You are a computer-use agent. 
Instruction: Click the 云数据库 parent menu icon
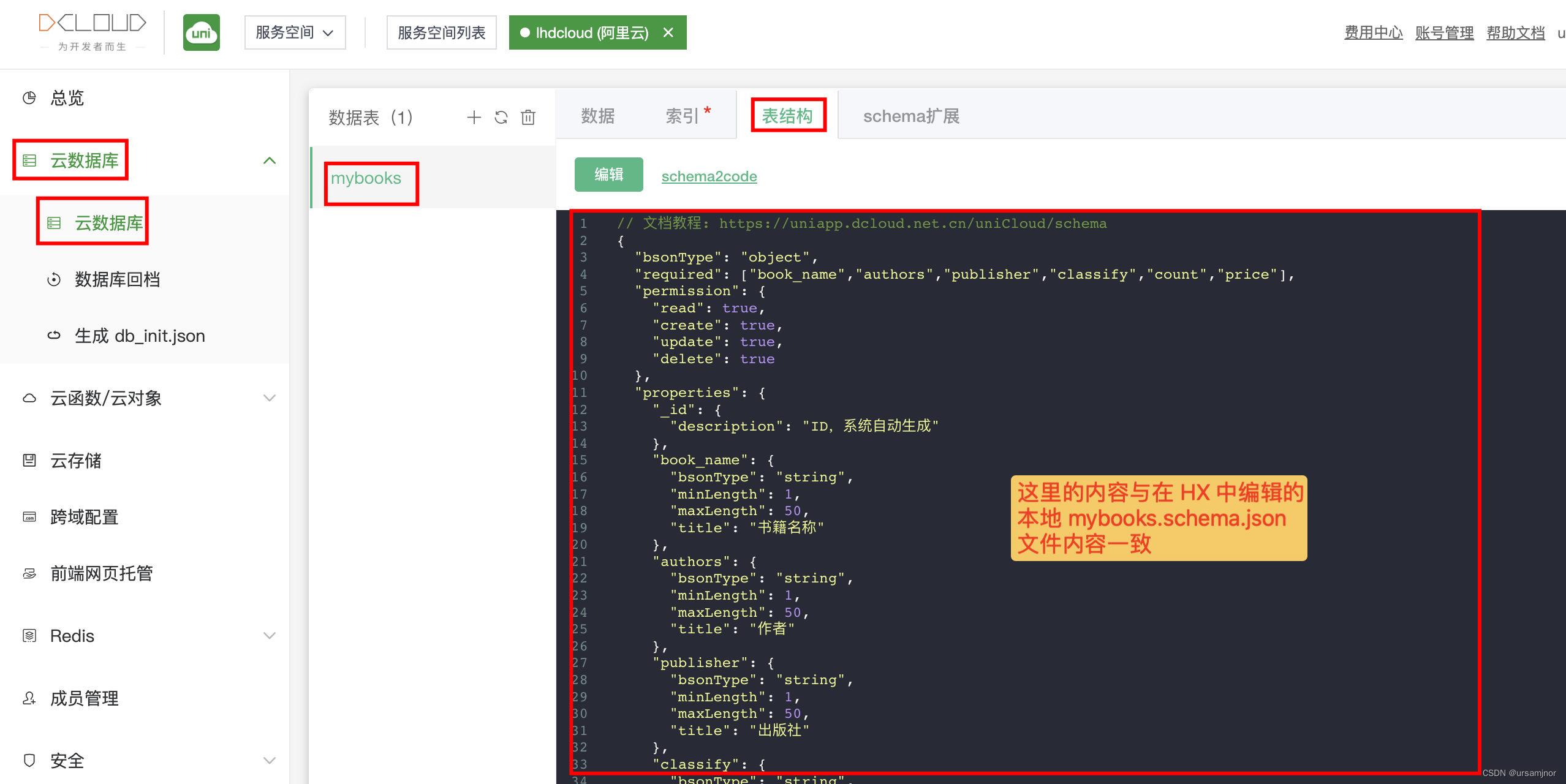[29, 160]
